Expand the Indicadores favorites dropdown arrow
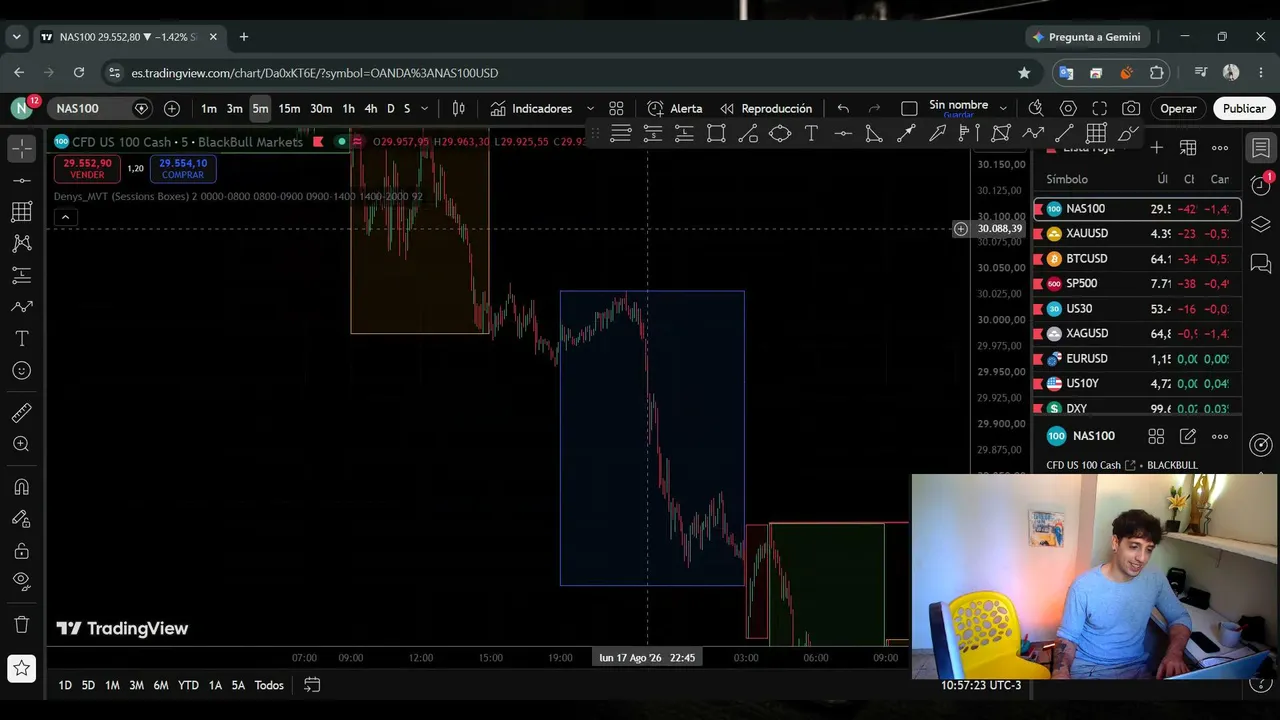 click(x=590, y=108)
